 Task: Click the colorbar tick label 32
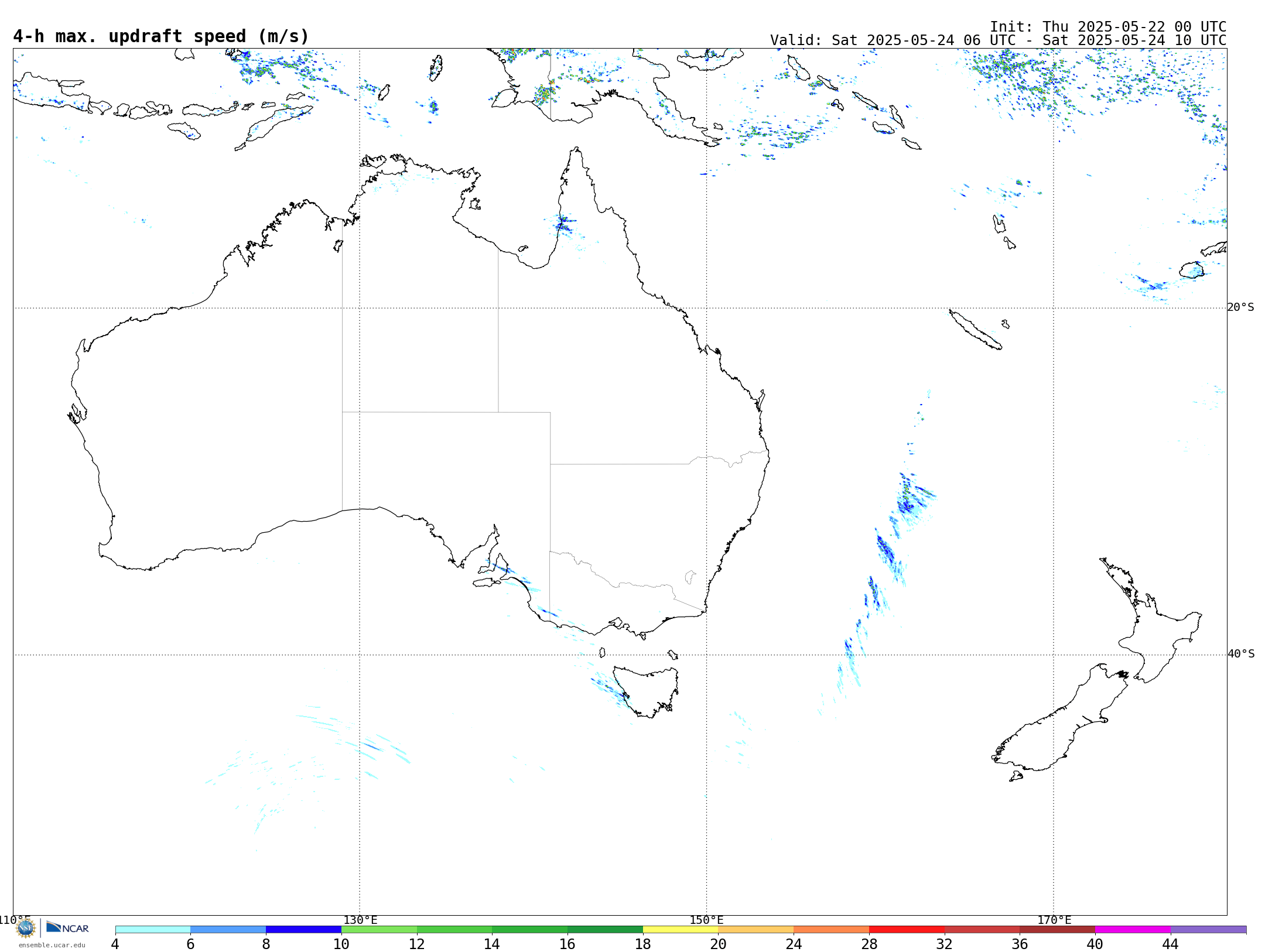pyautogui.click(x=945, y=944)
